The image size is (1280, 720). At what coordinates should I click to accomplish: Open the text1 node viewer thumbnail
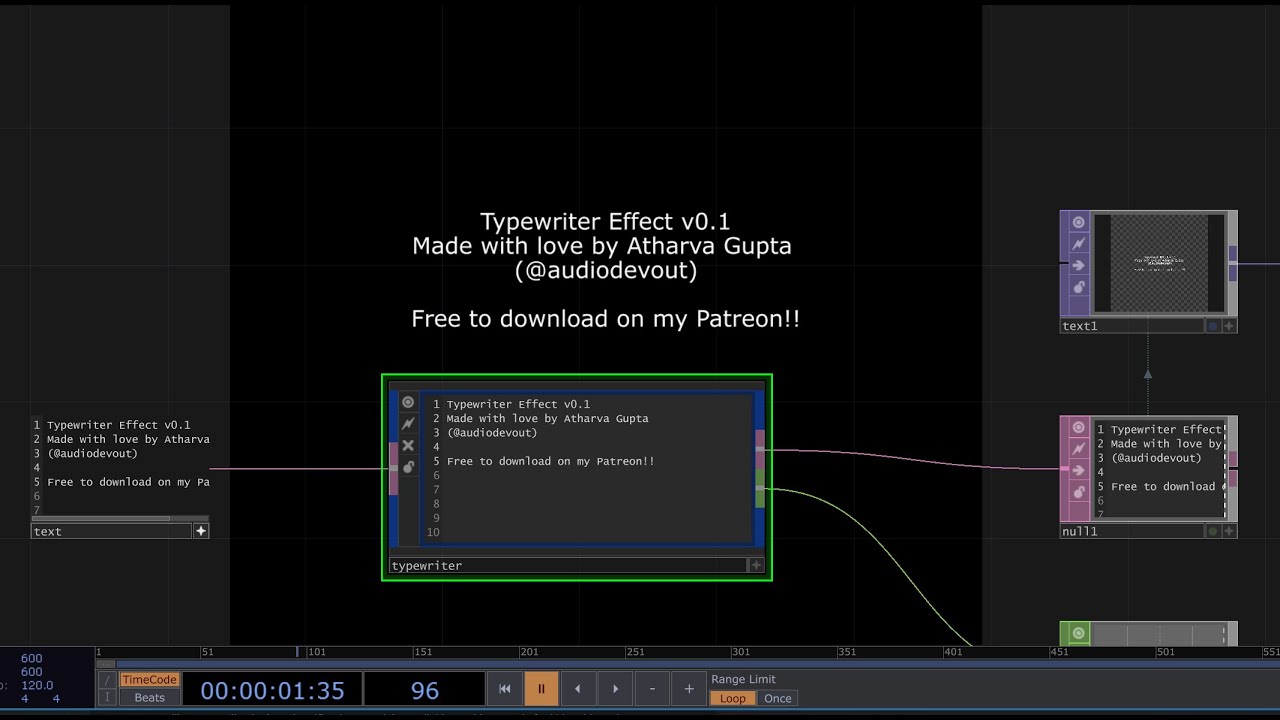pyautogui.click(x=1159, y=264)
